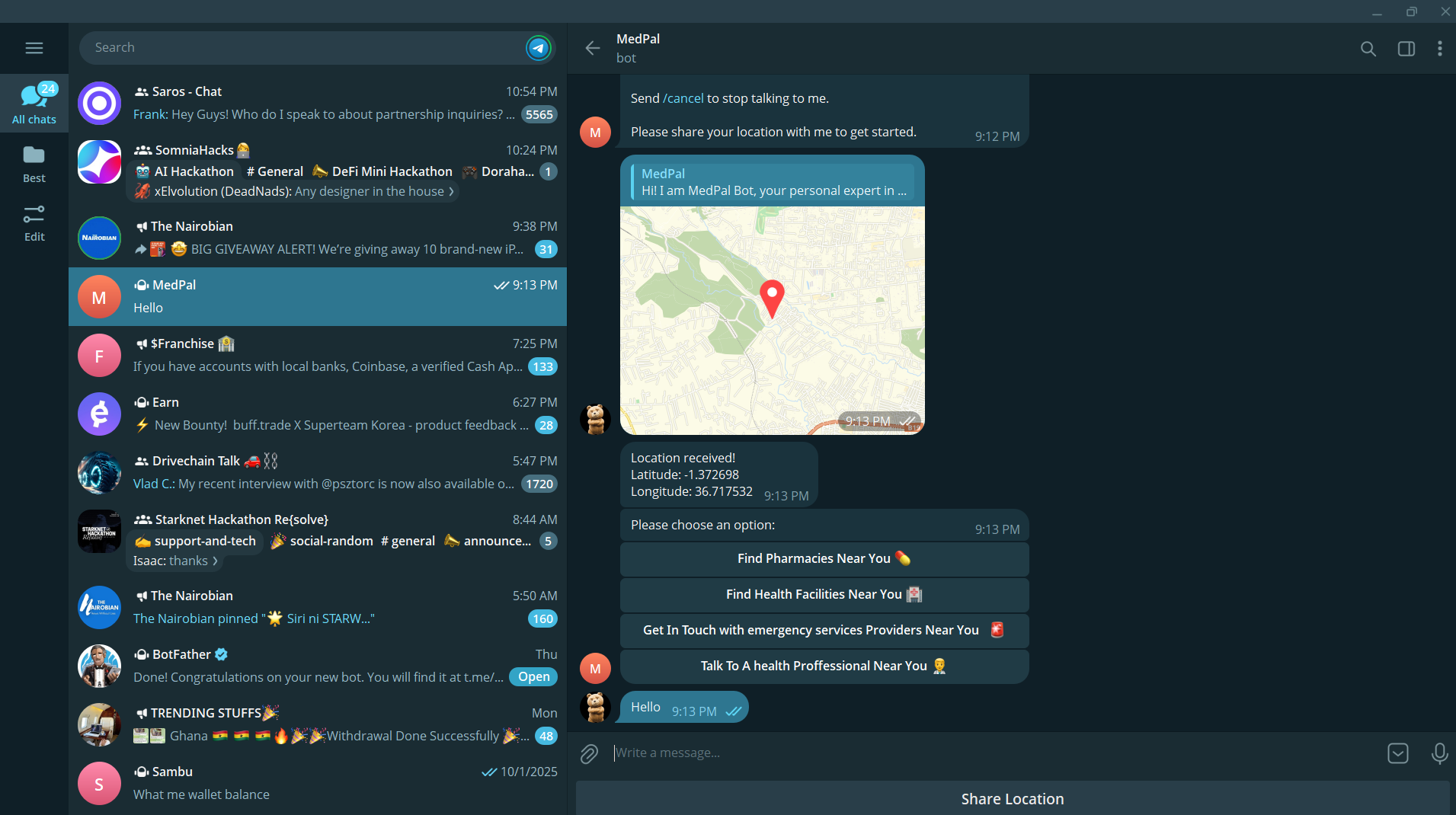The image size is (1456, 815).
Task: Click the BotFather avatar
Action: (x=99, y=666)
